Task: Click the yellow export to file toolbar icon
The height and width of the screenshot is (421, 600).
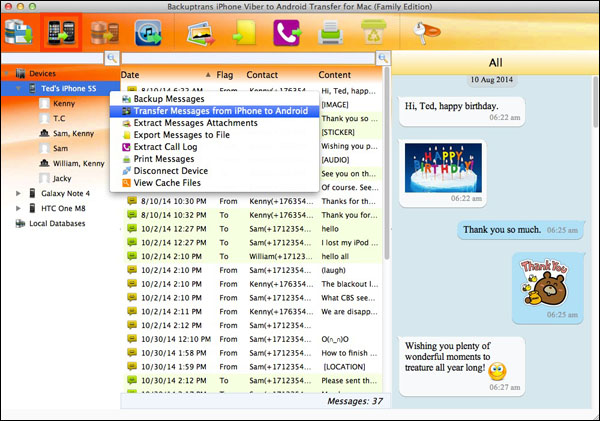Action: (x=244, y=33)
